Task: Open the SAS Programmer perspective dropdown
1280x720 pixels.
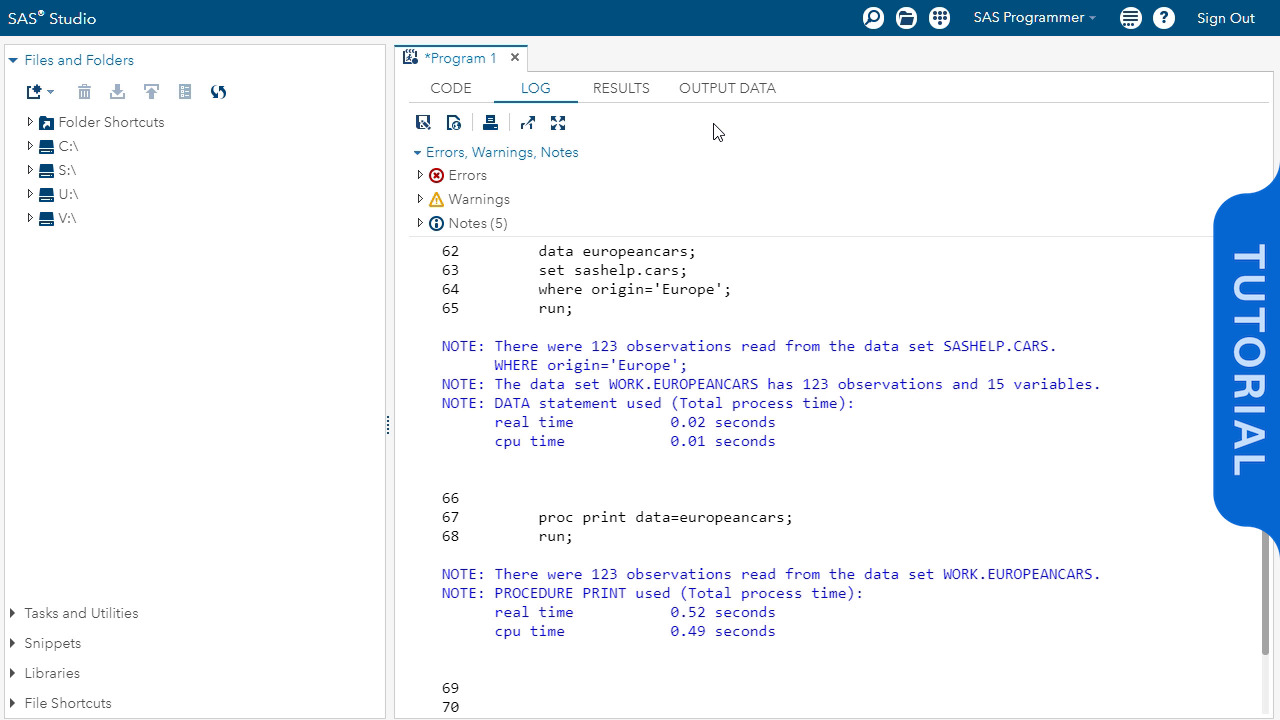Action: click(1035, 18)
